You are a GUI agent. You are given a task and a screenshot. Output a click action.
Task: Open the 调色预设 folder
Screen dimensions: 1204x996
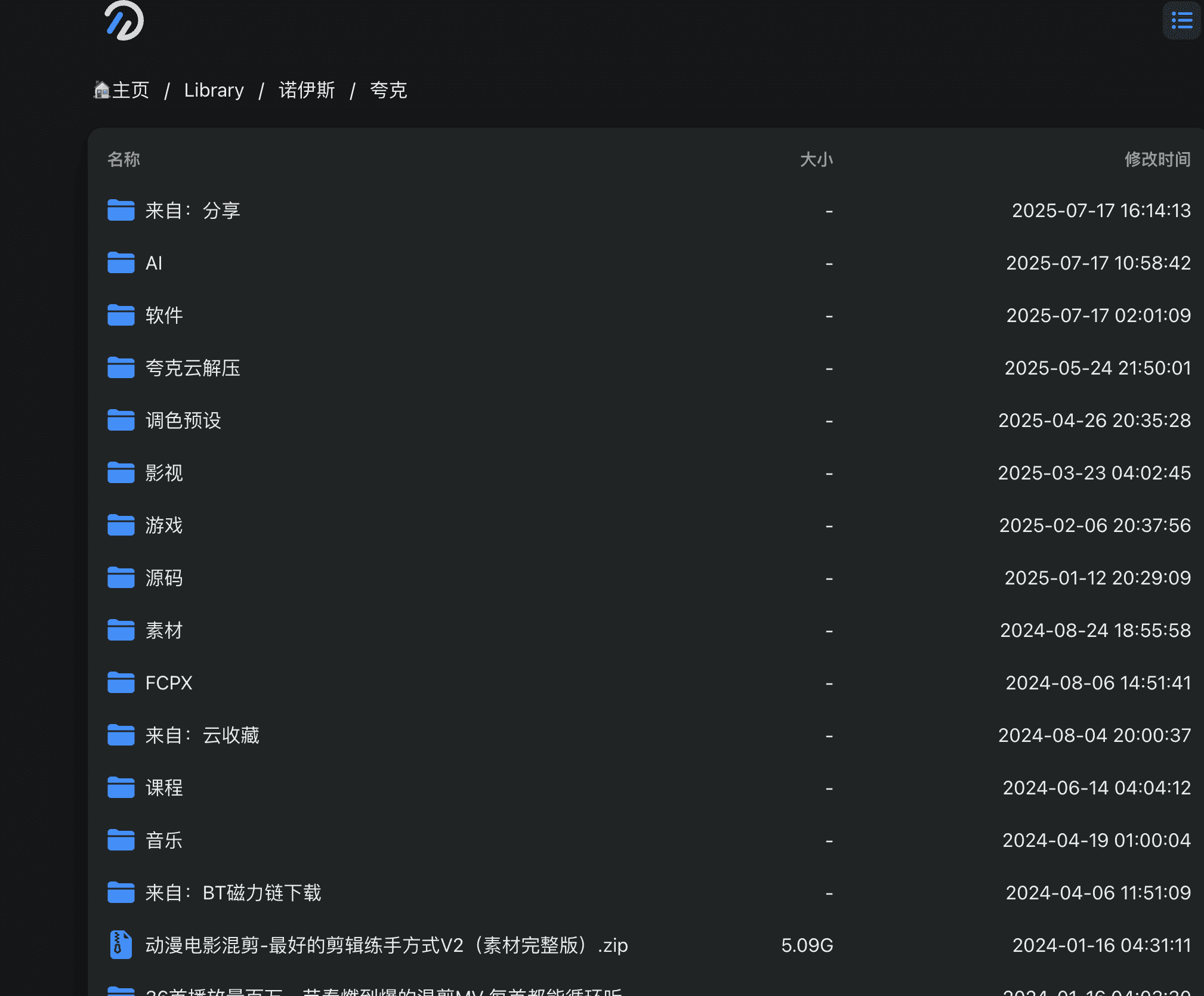click(x=183, y=420)
